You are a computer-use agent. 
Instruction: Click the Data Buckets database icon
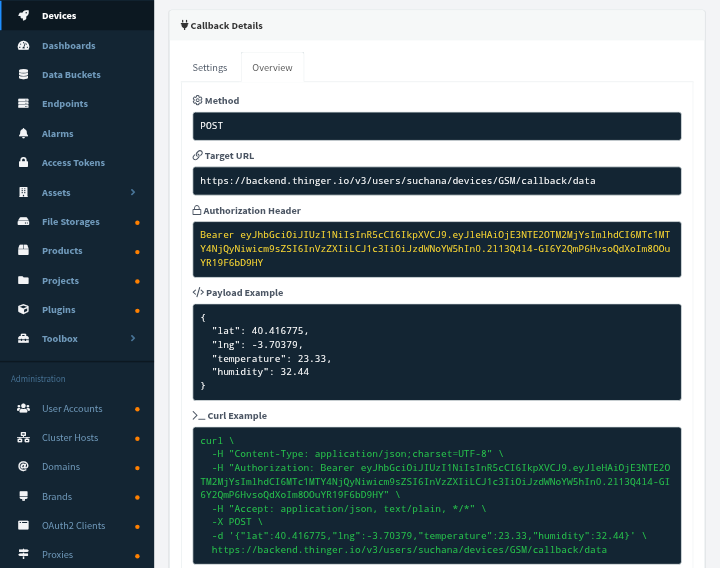point(23,74)
